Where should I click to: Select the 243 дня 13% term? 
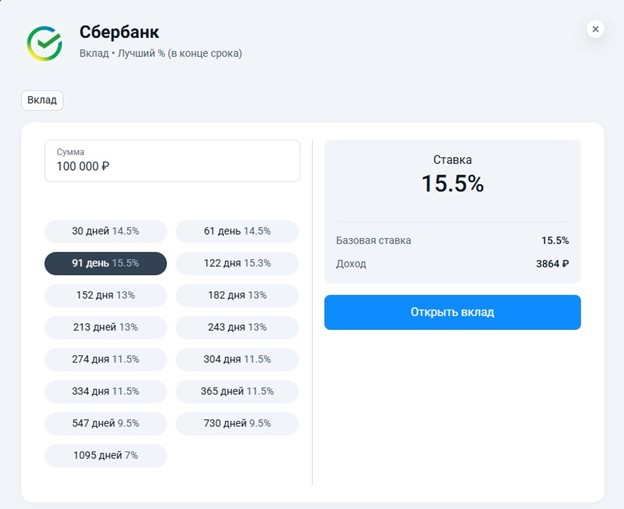coord(237,327)
